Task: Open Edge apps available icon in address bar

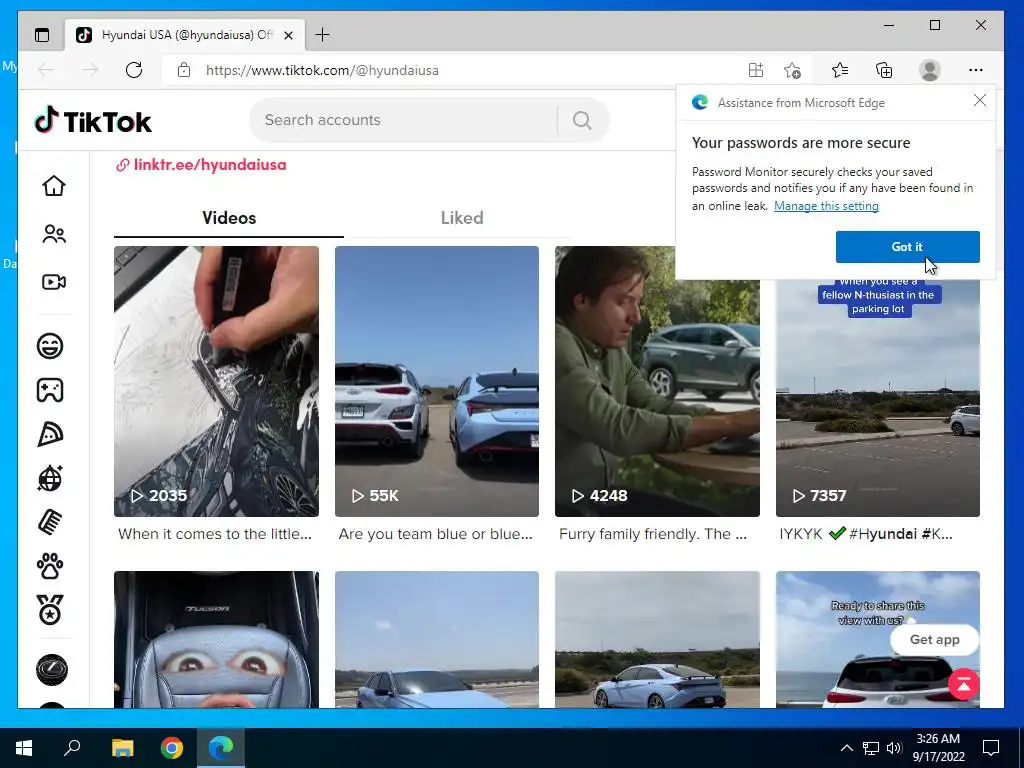Action: click(756, 70)
